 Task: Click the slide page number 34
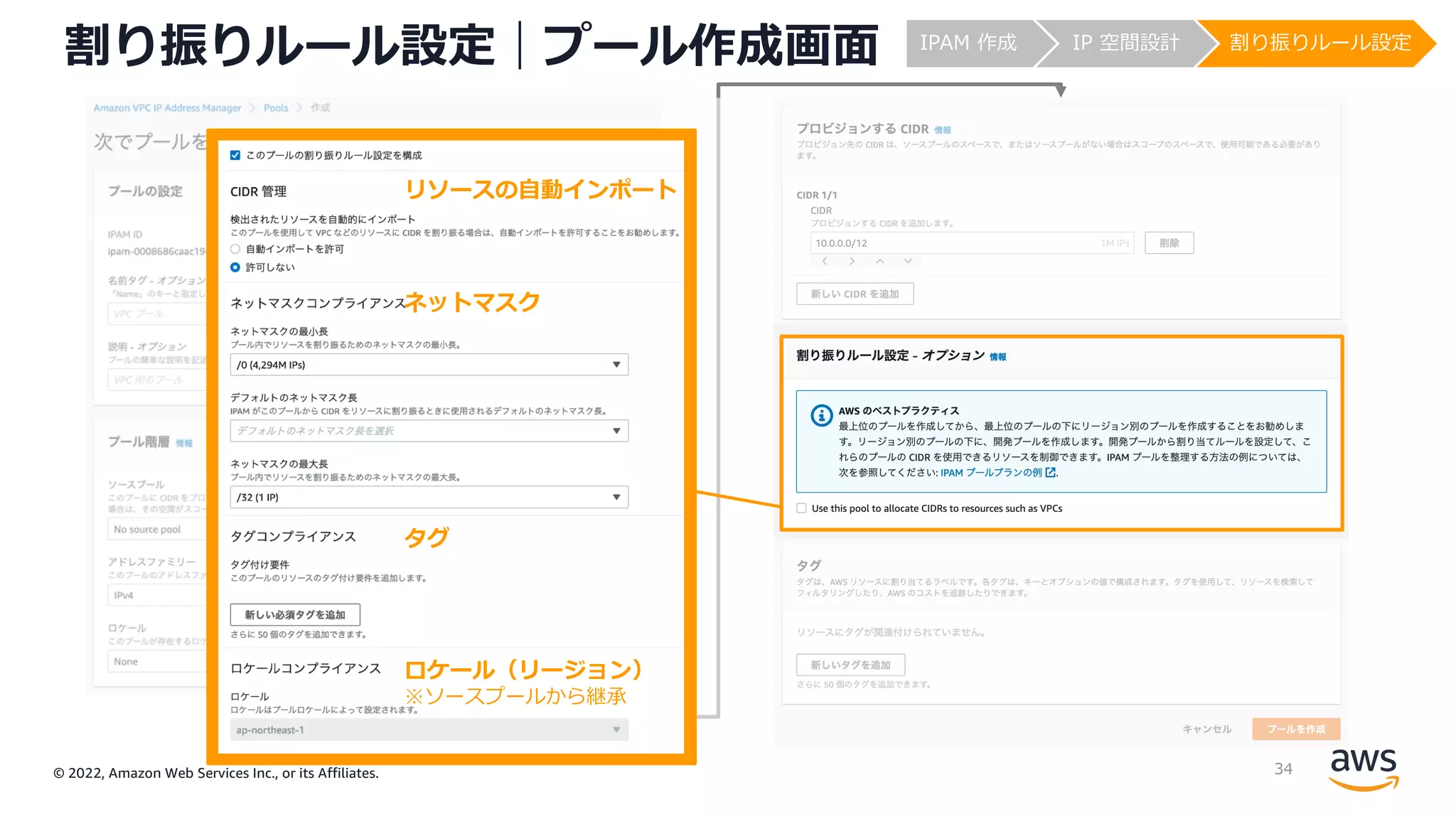tap(1283, 769)
